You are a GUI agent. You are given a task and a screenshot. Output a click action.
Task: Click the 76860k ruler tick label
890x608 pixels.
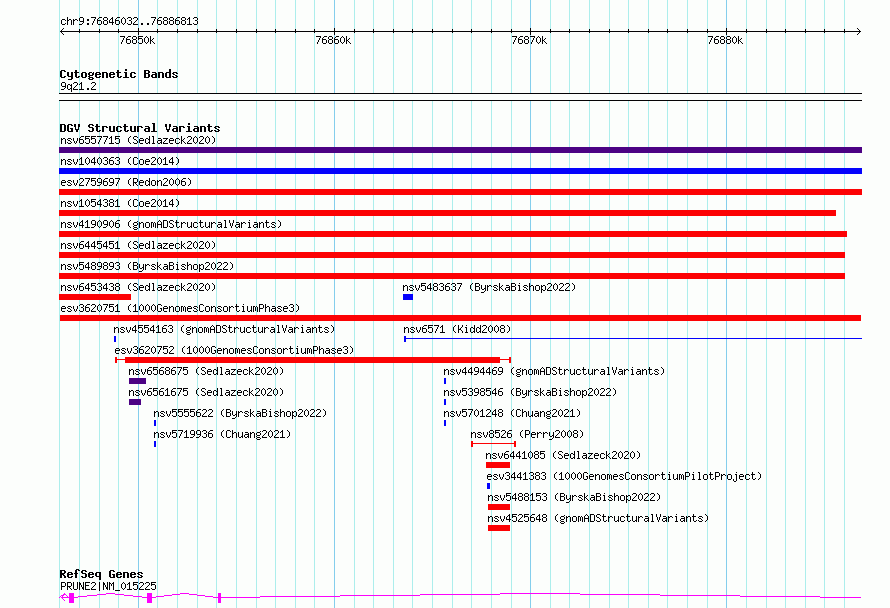(333, 40)
